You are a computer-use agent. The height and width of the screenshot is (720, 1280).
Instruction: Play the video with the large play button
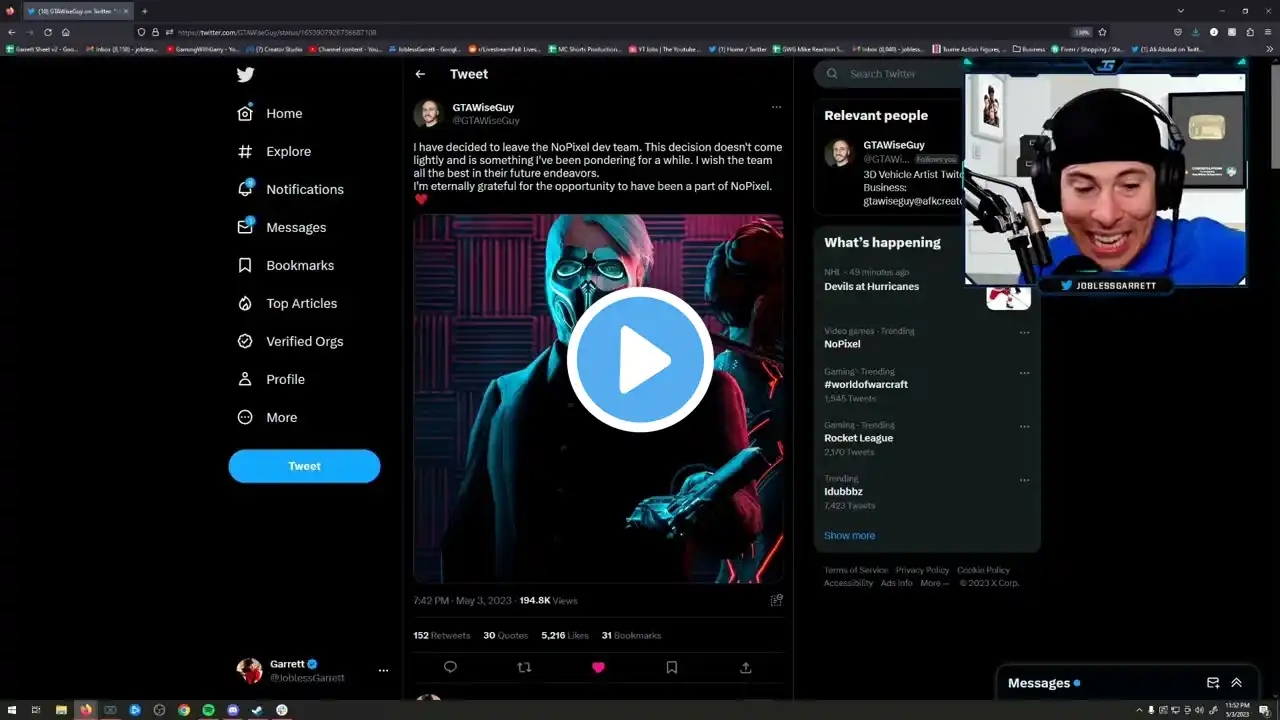pyautogui.click(x=640, y=360)
